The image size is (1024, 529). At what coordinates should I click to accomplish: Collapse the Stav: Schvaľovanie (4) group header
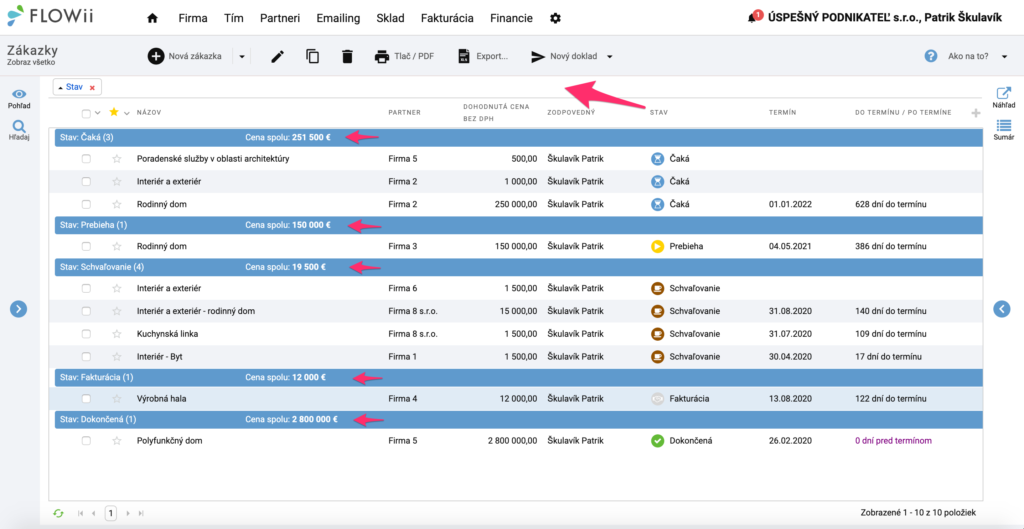tap(519, 267)
